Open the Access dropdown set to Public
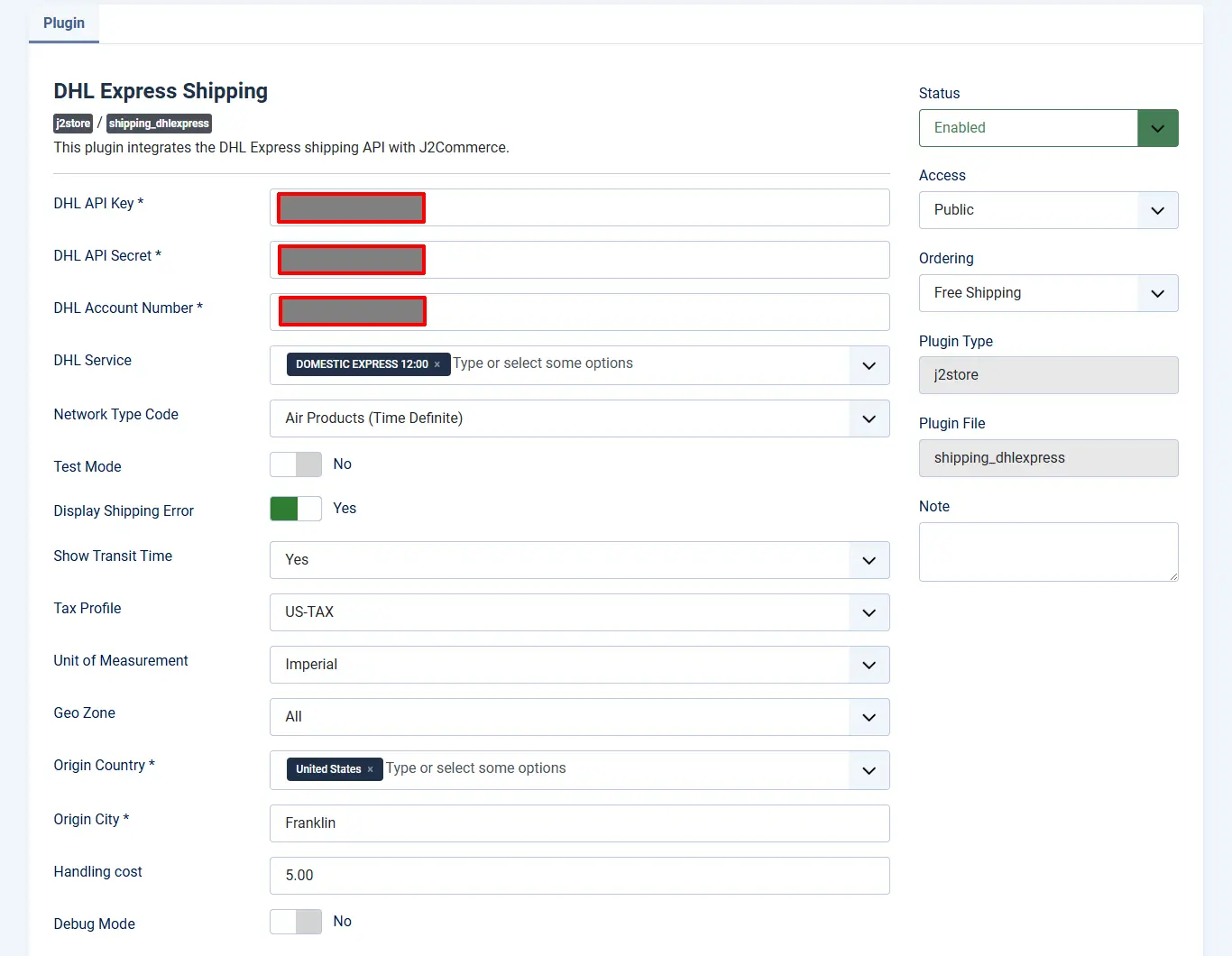The height and width of the screenshot is (956, 1232). 1049,210
